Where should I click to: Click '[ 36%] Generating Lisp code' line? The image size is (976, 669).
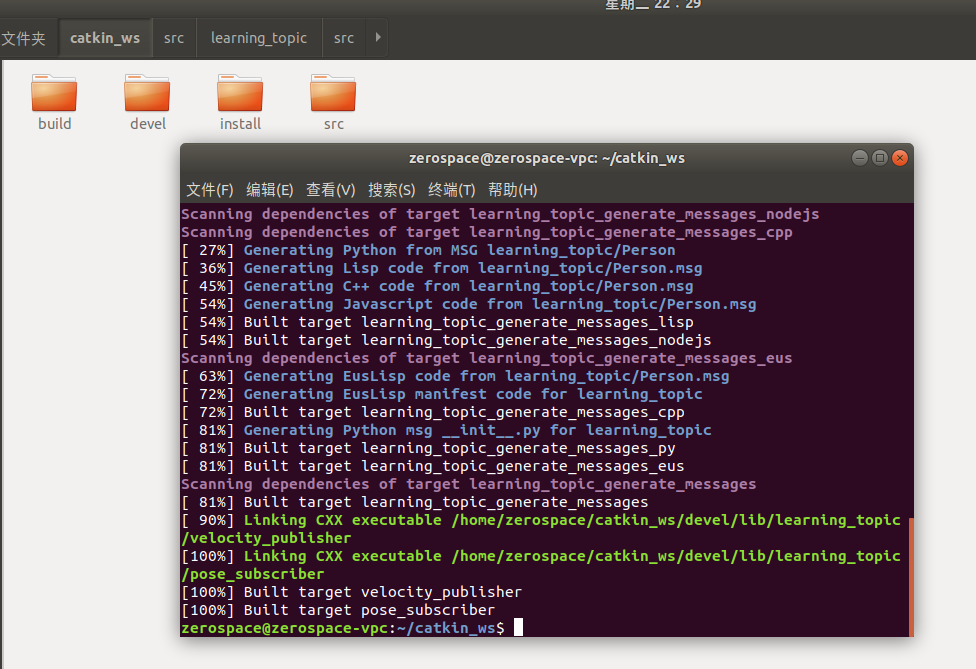click(442, 268)
